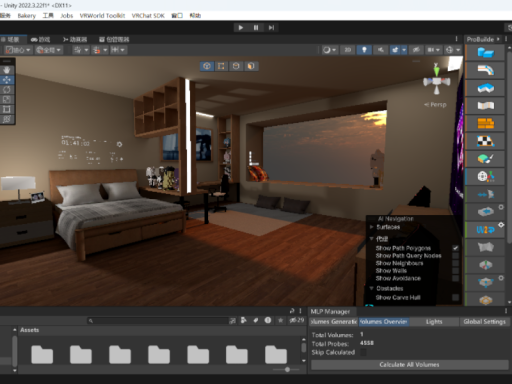Open the draw mode (shading) dropdown
Viewport: 512px width, 384px height.
330,50
